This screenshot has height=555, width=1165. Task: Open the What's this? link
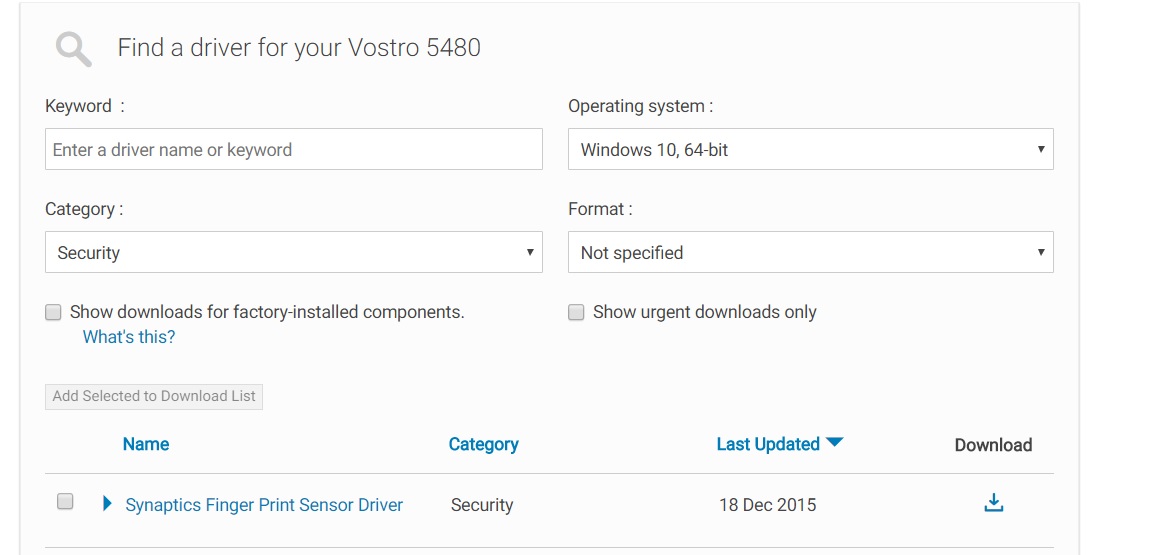coord(129,337)
